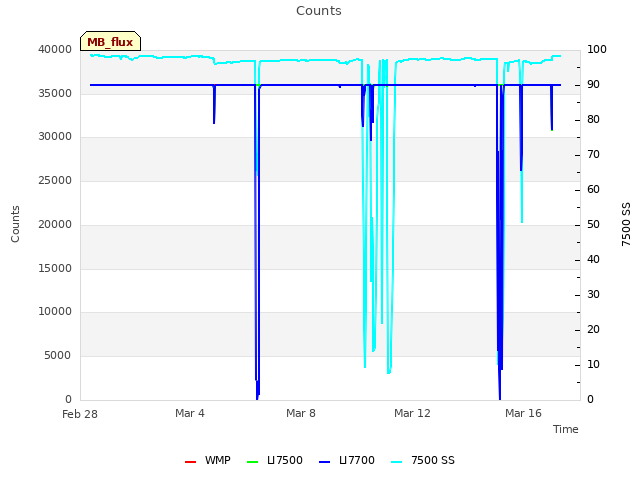This screenshot has height=480, width=640.
Task: Click the Time x-axis label
Action: [566, 429]
